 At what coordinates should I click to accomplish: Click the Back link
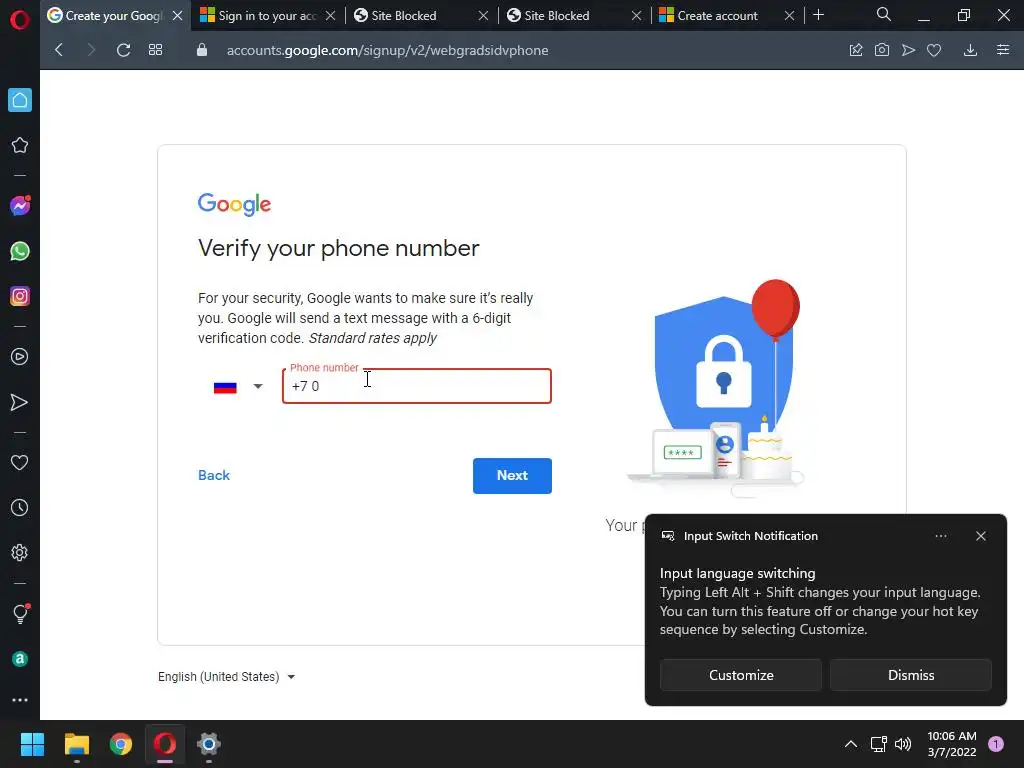214,475
